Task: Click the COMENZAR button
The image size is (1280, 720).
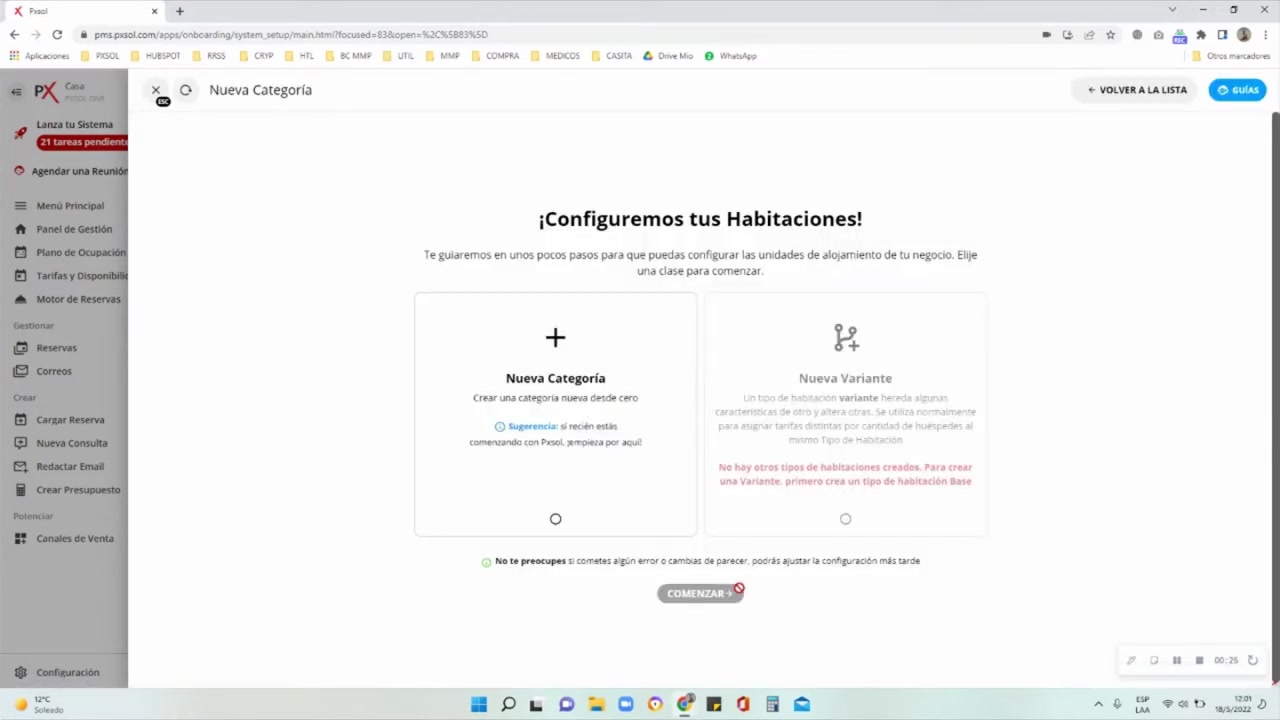Action: 698,593
